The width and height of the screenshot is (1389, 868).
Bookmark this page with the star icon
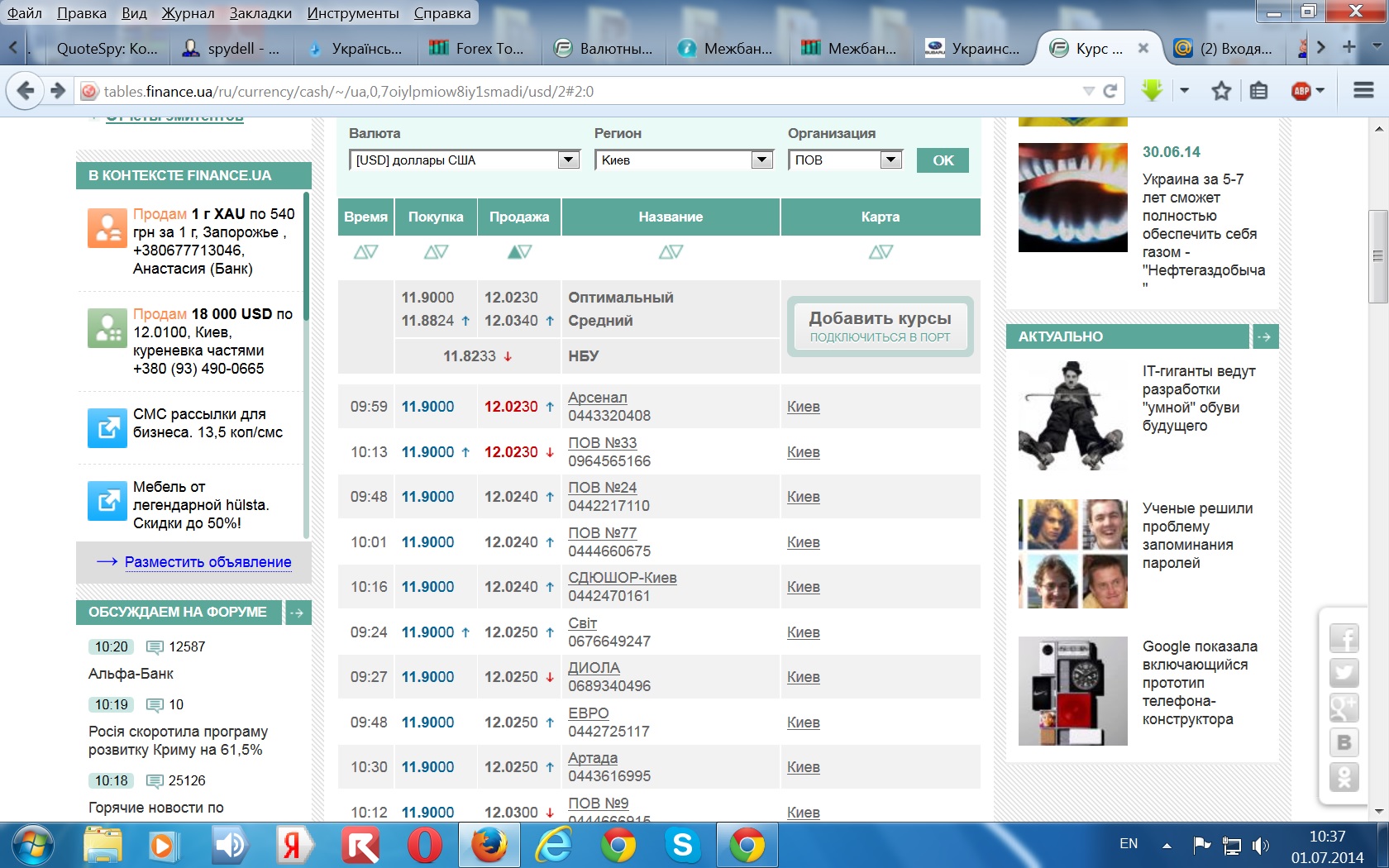click(1221, 91)
